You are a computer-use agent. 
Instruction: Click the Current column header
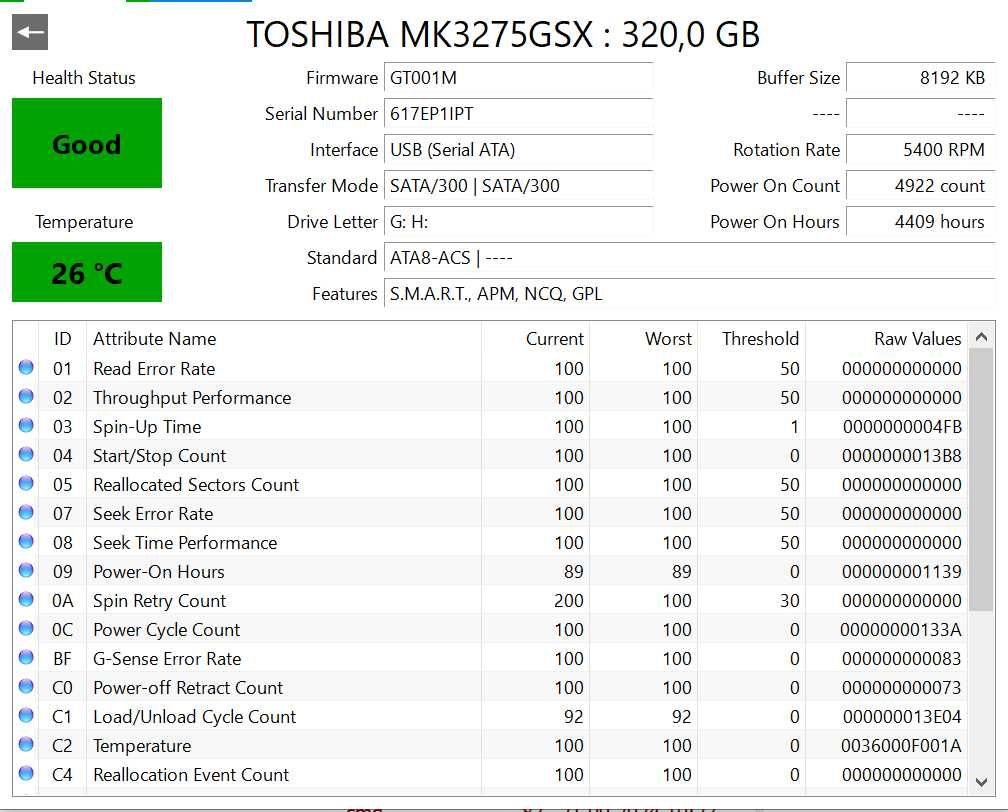pyautogui.click(x=536, y=339)
